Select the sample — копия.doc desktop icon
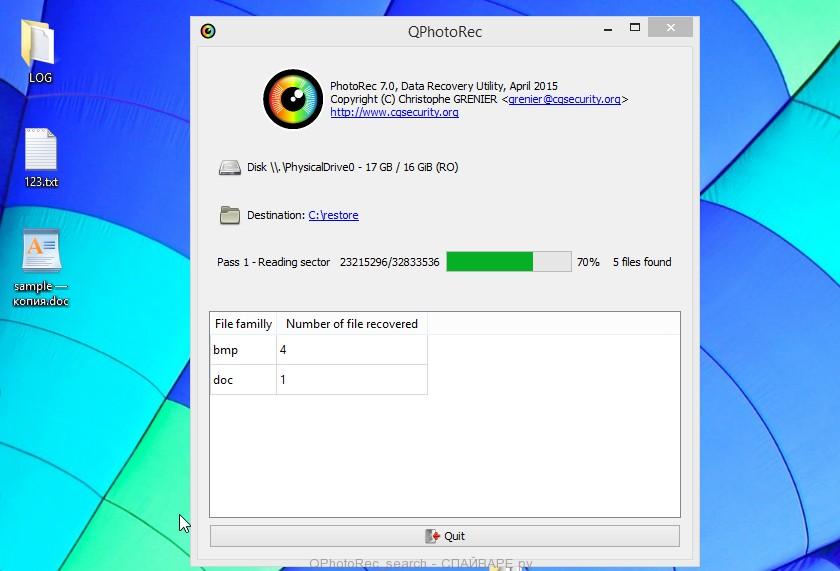The height and width of the screenshot is (571, 840). 41,268
